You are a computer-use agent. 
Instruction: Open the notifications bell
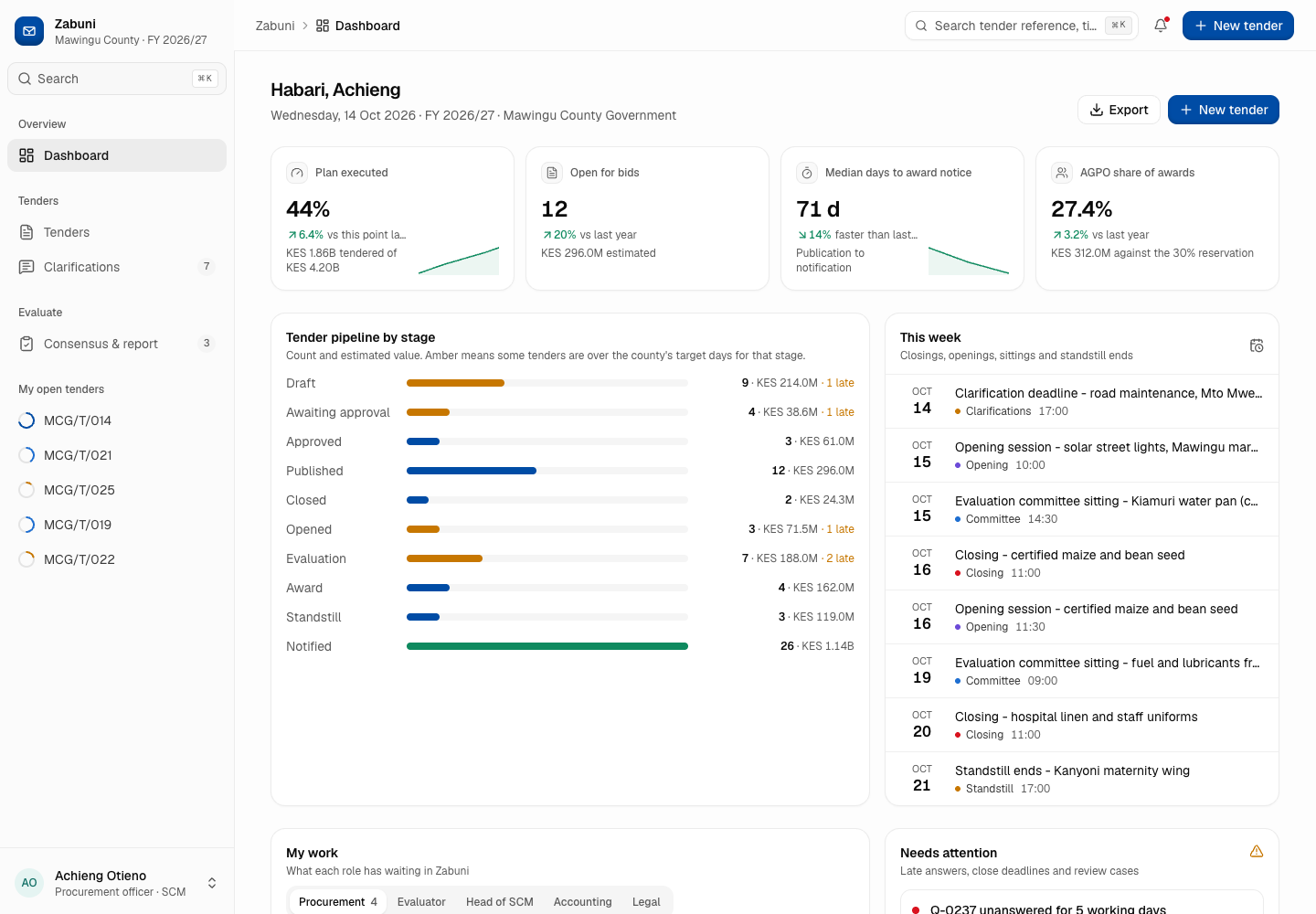tap(1161, 26)
